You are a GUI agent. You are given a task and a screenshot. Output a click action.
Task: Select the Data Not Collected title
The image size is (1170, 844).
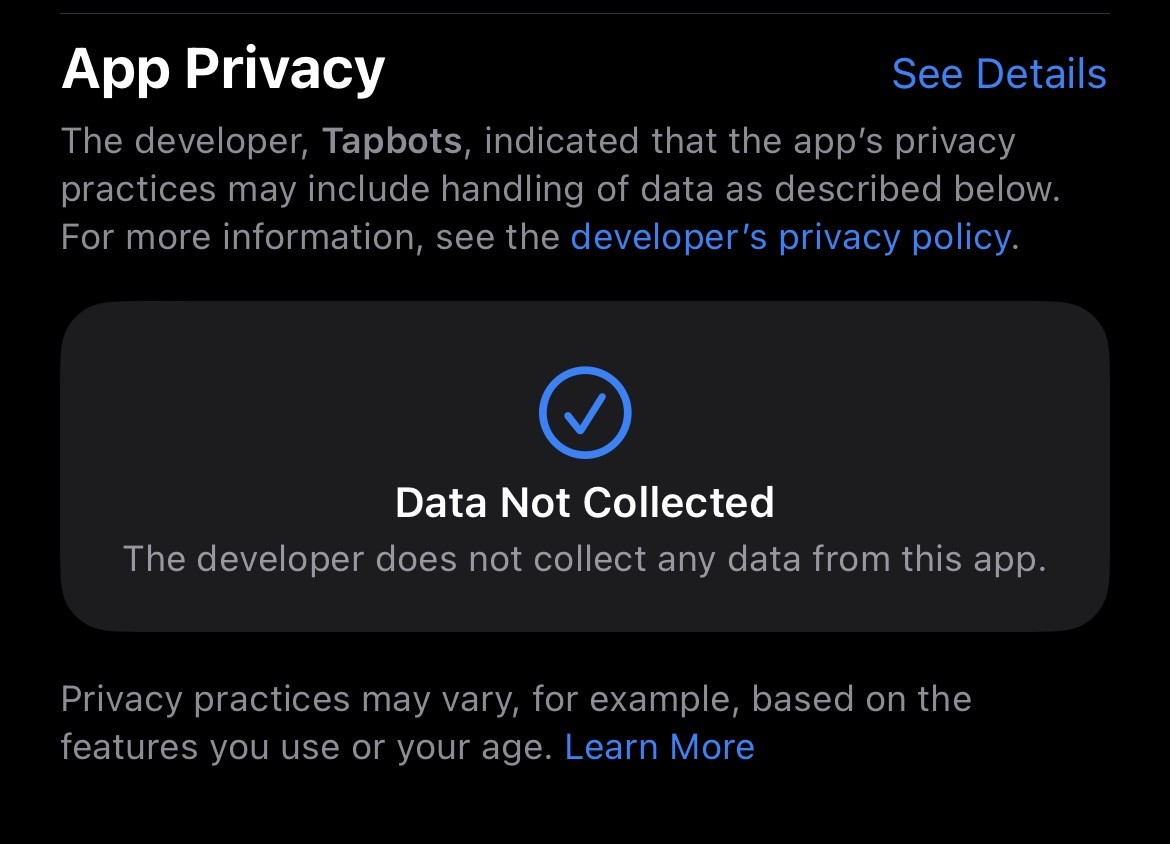585,502
